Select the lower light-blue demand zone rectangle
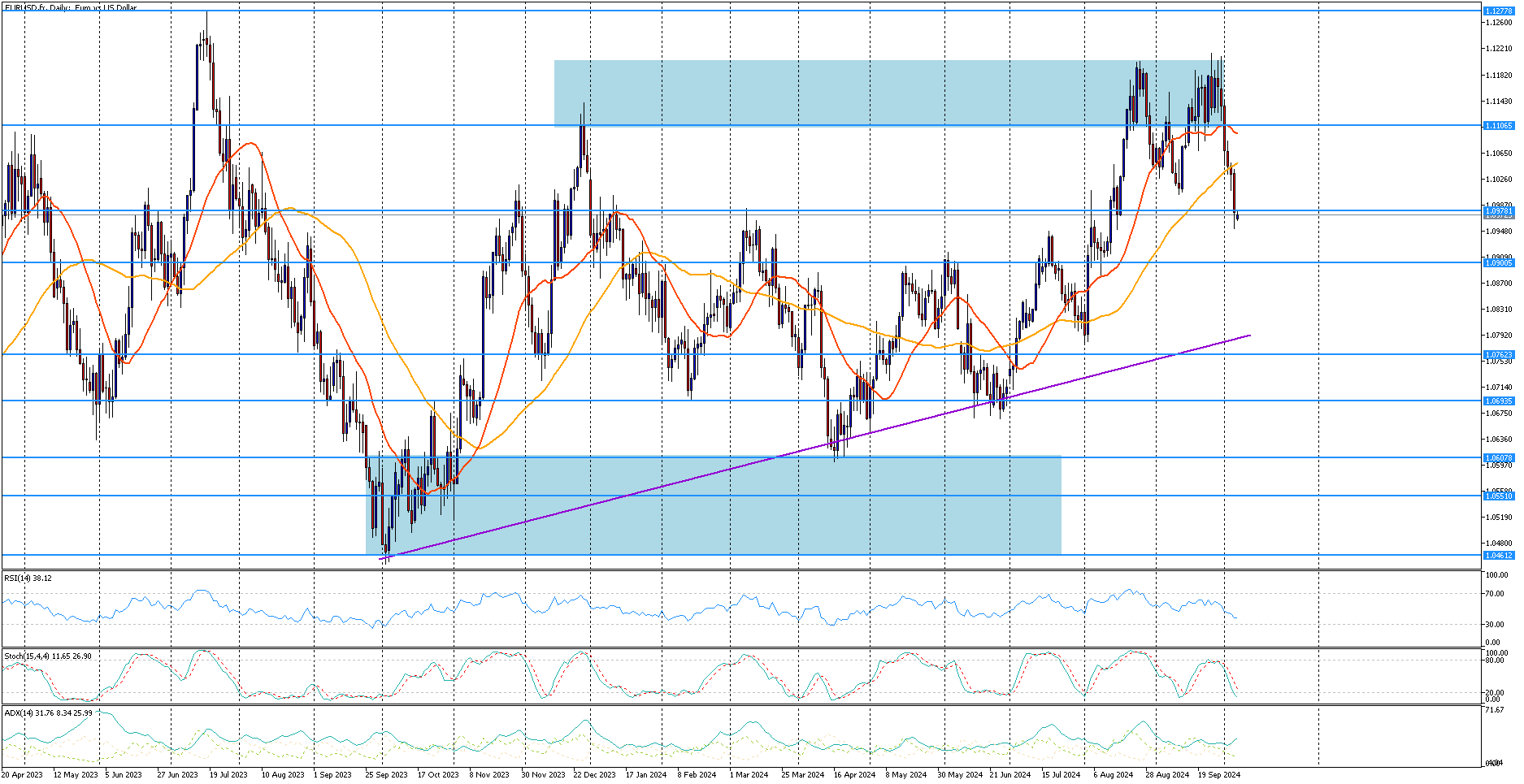 click(x=714, y=505)
